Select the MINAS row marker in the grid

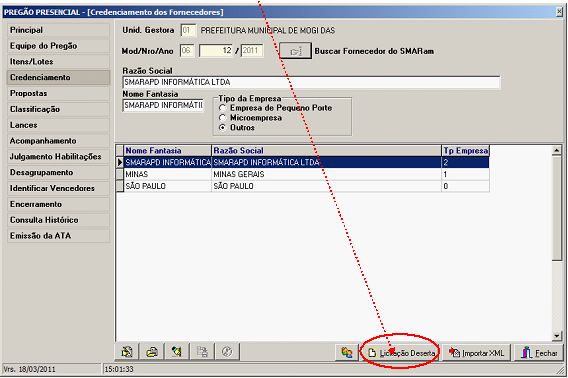coord(120,174)
